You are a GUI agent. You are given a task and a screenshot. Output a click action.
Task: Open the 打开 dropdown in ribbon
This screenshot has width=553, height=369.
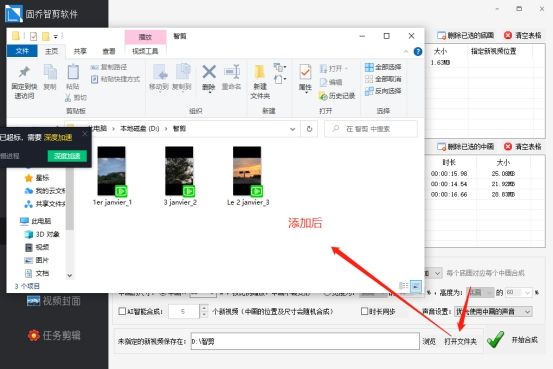coord(334,68)
